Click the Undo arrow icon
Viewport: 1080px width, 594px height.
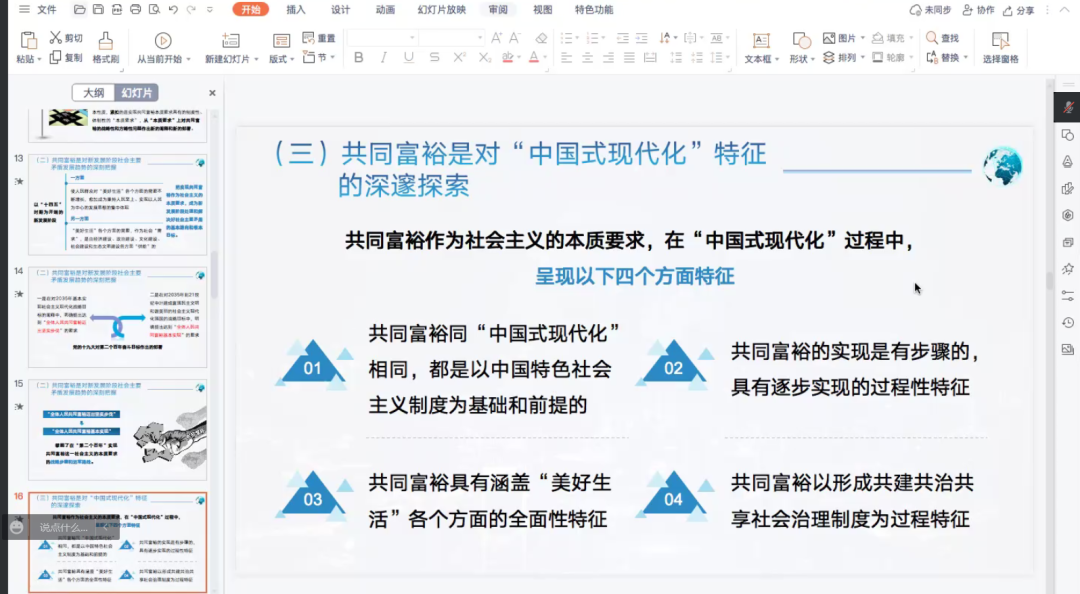coord(174,10)
